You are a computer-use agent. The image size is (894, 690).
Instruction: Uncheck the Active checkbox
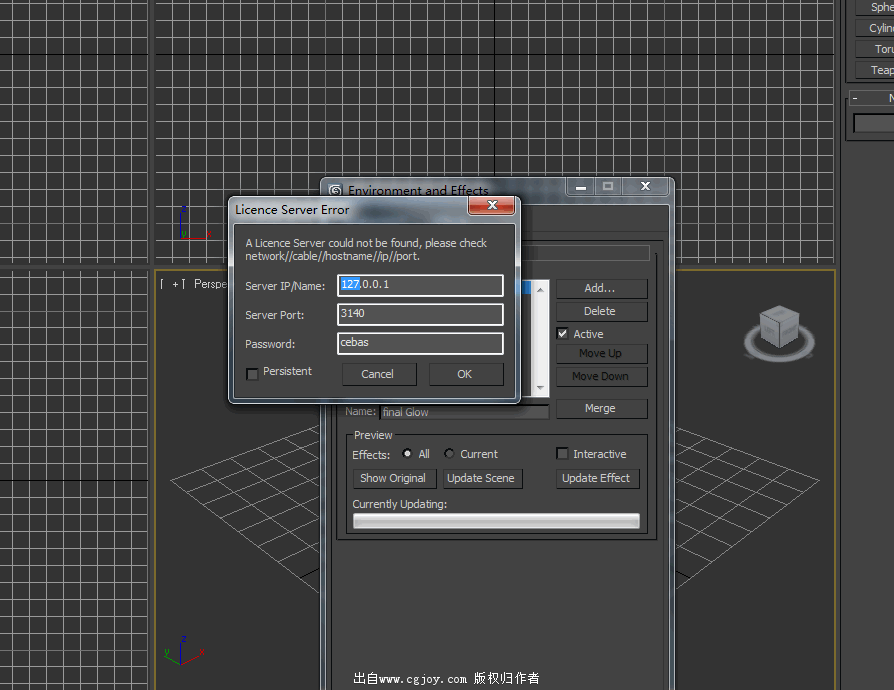point(563,334)
